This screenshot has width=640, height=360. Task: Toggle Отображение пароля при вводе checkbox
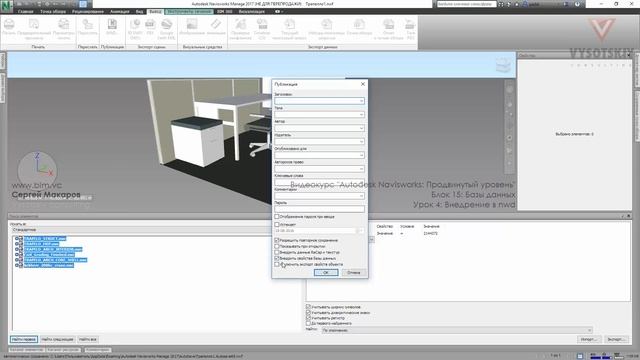pyautogui.click(x=277, y=216)
